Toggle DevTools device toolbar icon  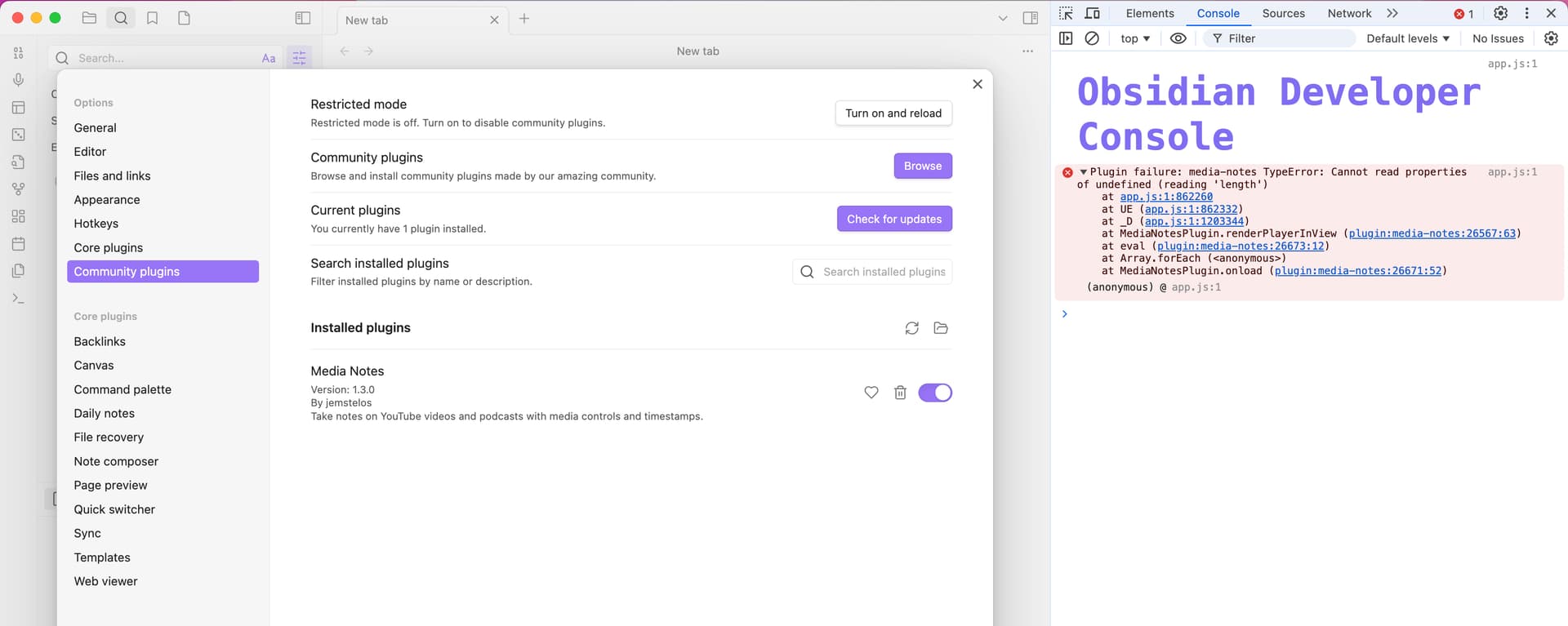pos(1092,13)
